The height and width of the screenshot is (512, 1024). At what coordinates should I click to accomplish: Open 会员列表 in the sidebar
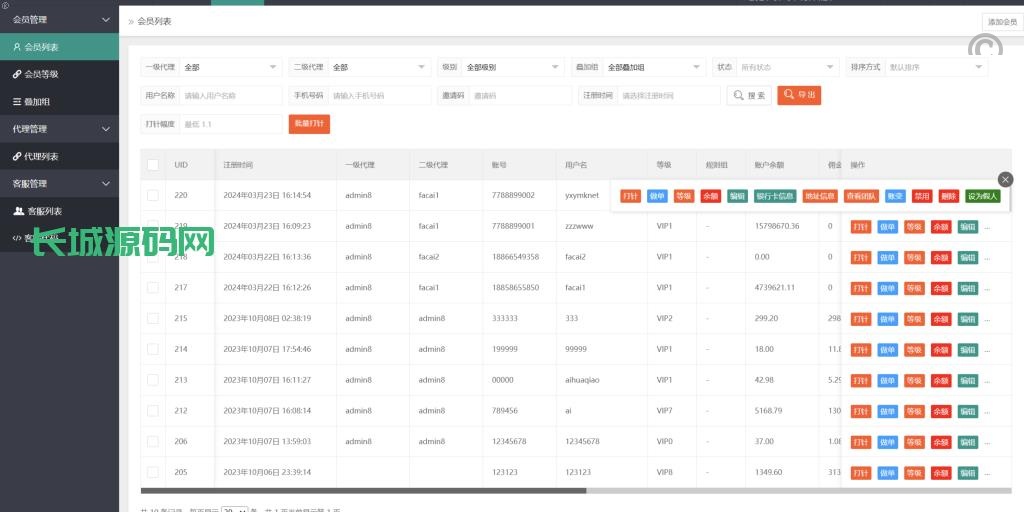[x=42, y=47]
